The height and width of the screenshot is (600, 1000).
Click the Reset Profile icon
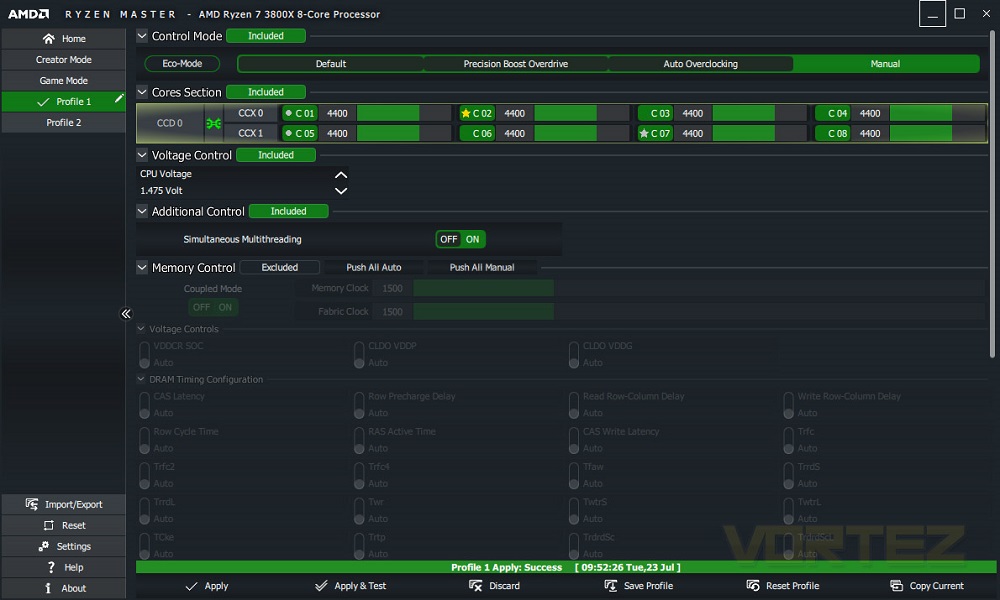pos(753,586)
